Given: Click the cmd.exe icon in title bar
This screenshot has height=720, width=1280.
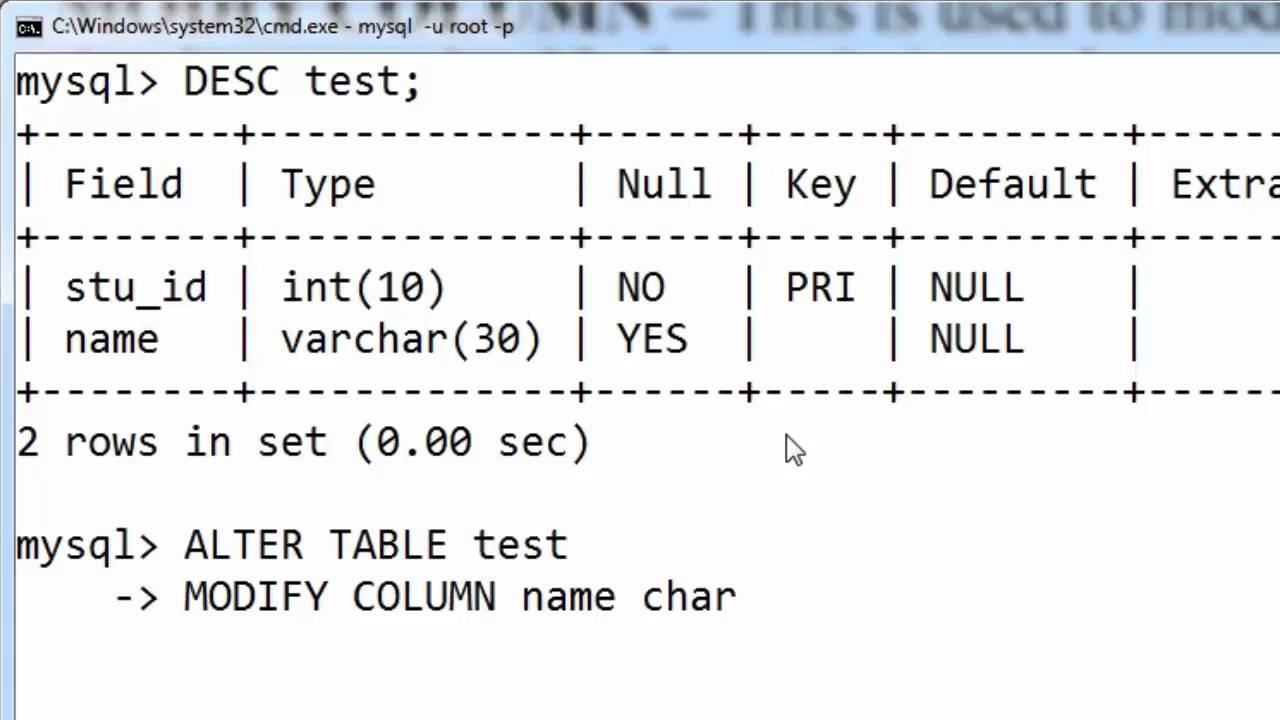Looking at the screenshot, I should click(x=29, y=27).
